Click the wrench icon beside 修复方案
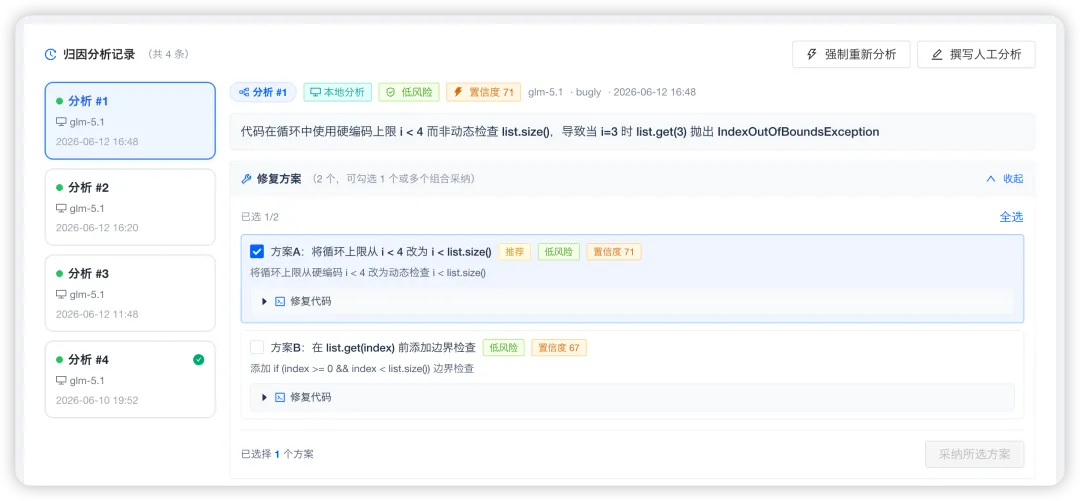 [247, 178]
